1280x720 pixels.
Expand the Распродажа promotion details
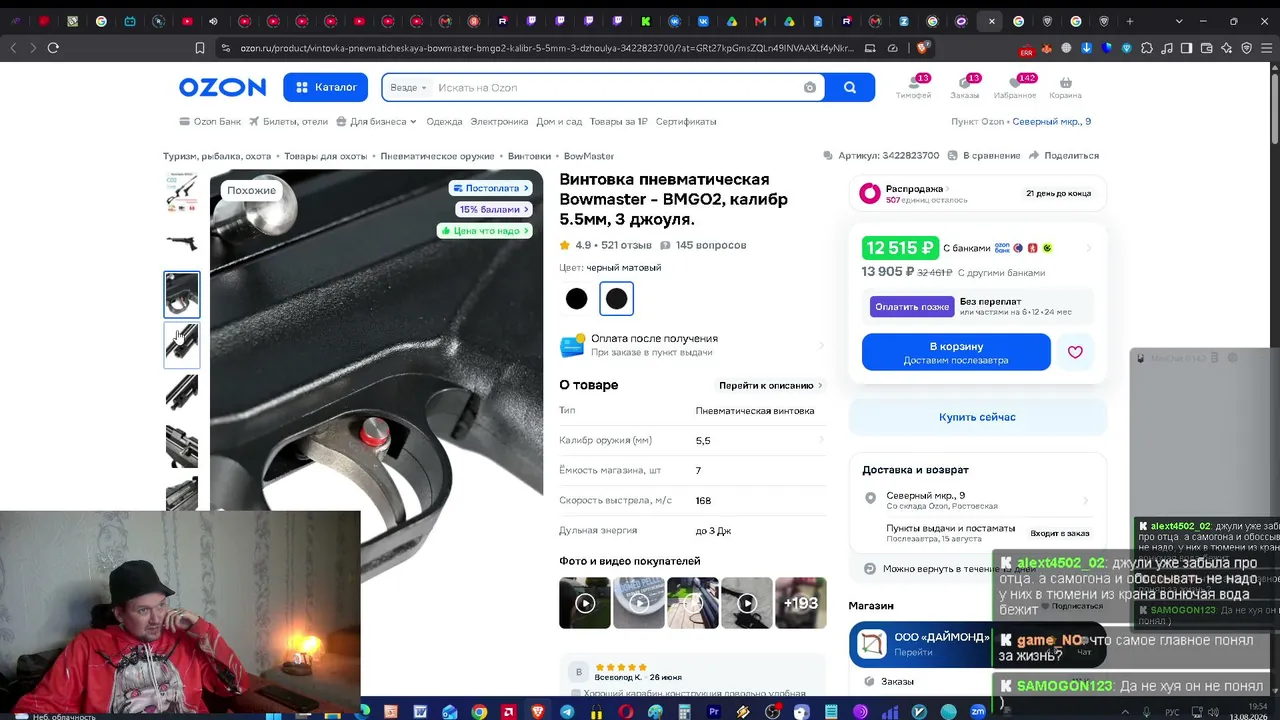tap(978, 193)
